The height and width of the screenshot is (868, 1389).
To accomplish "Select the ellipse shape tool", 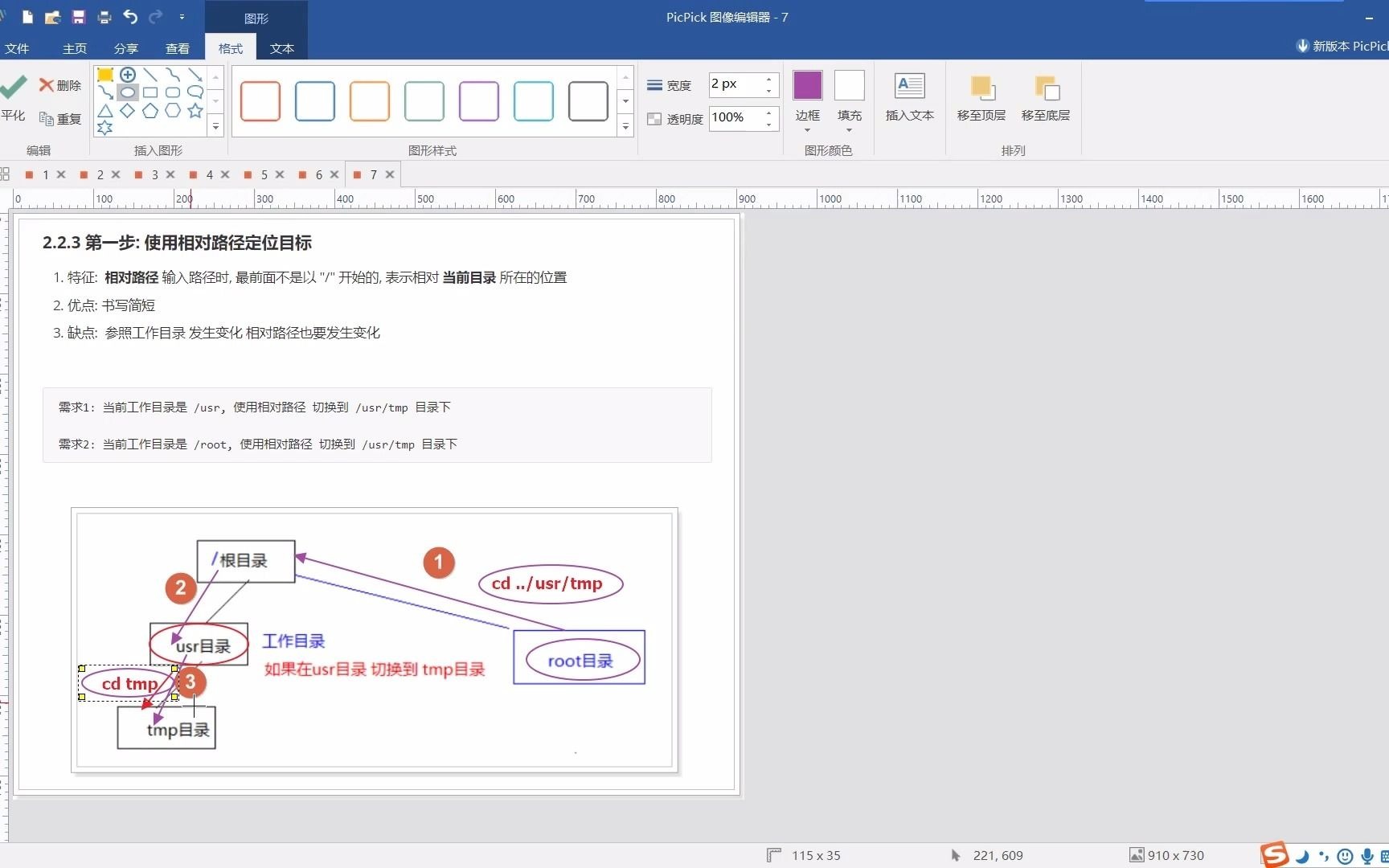I will pos(127,92).
